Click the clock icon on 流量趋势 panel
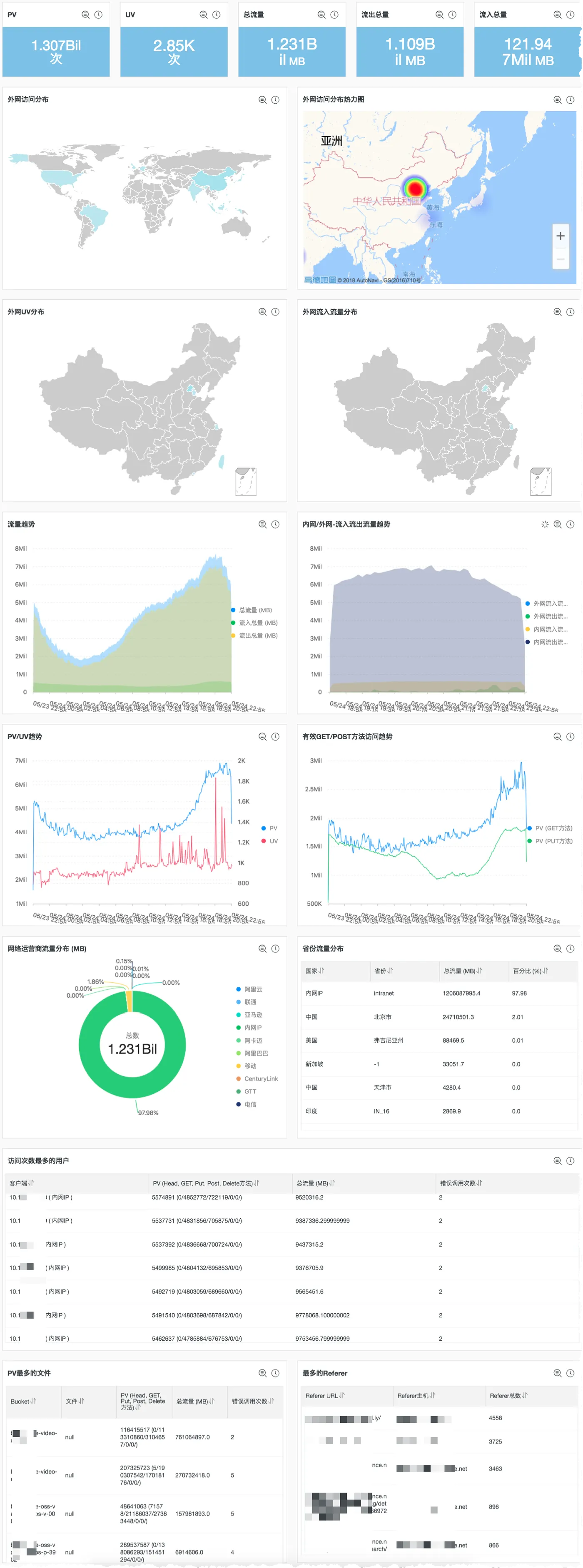This screenshot has height=1568, width=583. (275, 524)
